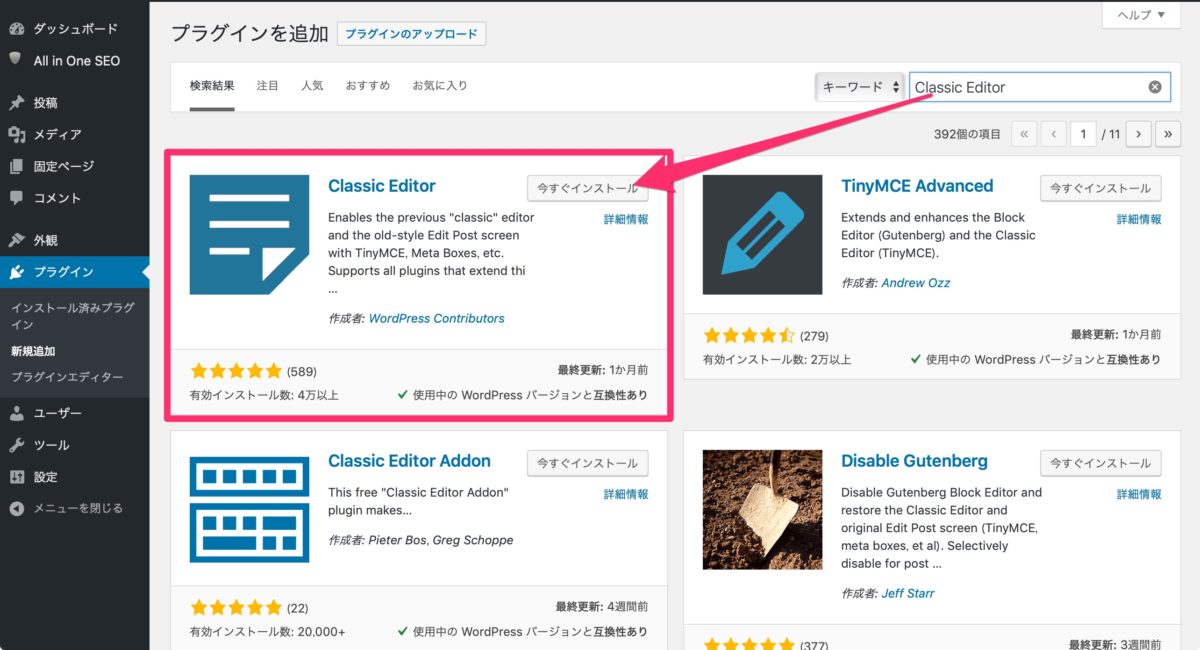Go to the previous results page
1200x650 pixels.
[1053, 134]
